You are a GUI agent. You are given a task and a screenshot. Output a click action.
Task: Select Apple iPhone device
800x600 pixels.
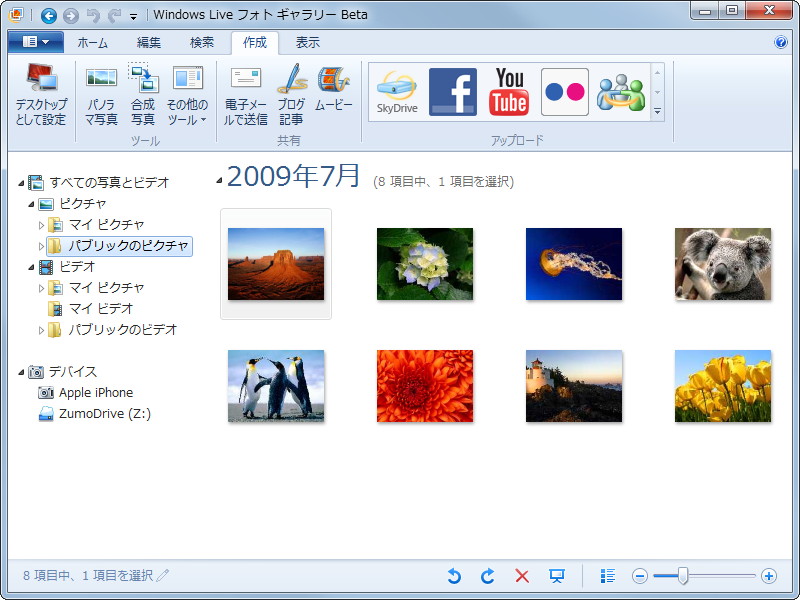tap(86, 392)
